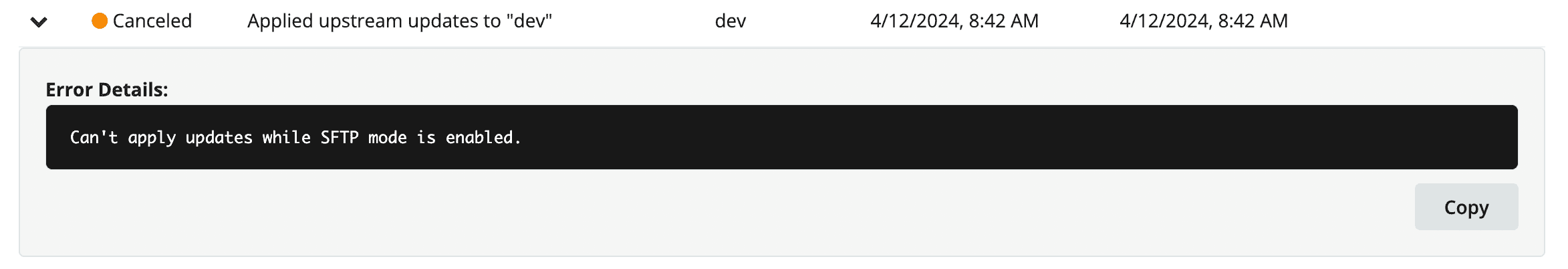
Task: Click "enabled." at end of error message
Action: click(x=483, y=137)
